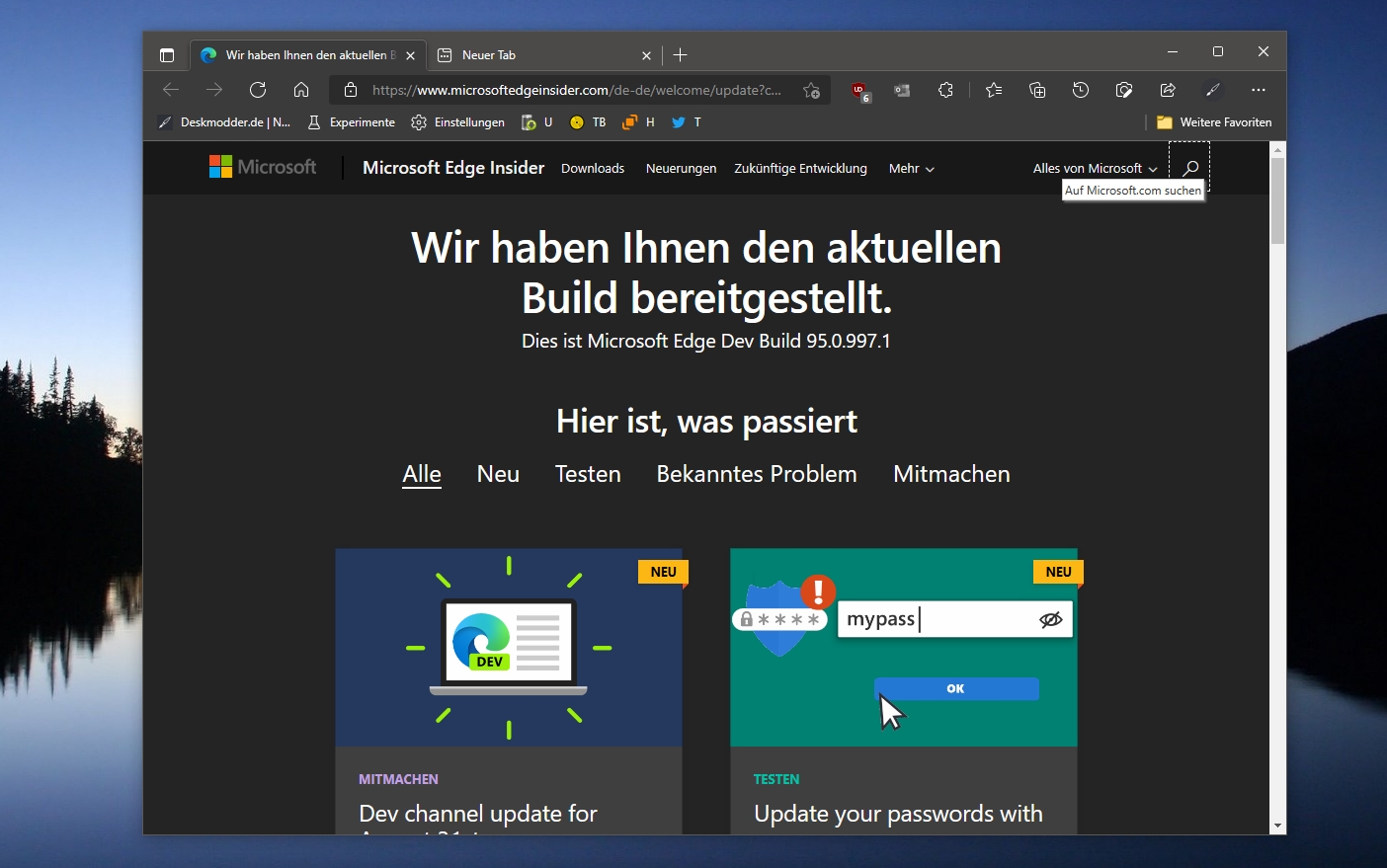Viewport: 1387px width, 868px height.
Task: Open 'Update your passwords with' article link
Action: [898, 814]
